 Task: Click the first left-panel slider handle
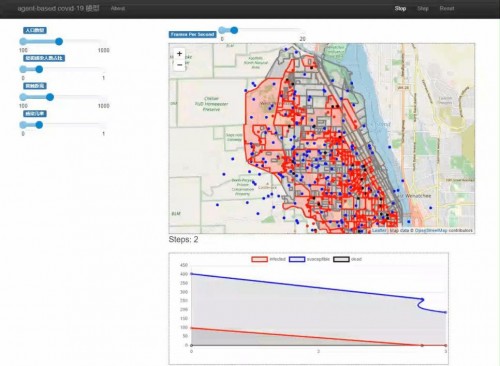pyautogui.click(x=59, y=41)
